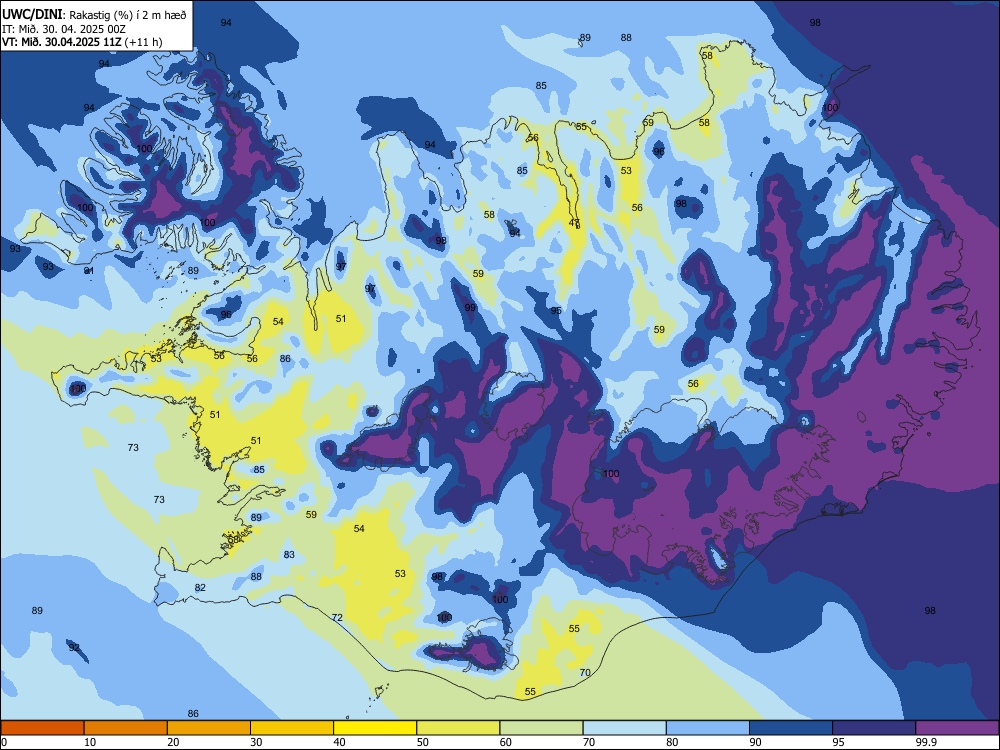The width and height of the screenshot is (1000, 750).
Task: Select the orange 10–20 legend color block
Action: [x=126, y=728]
